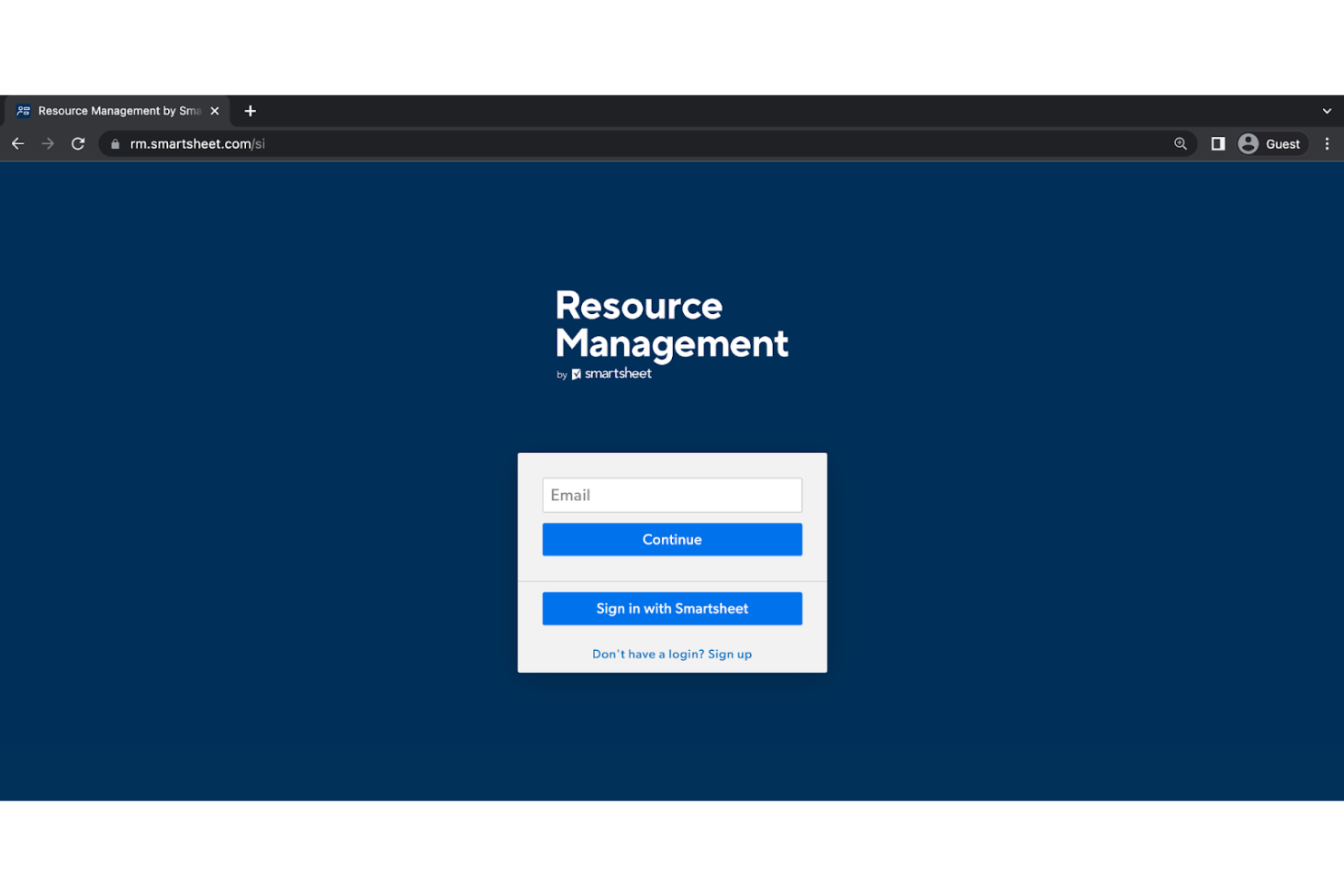Viewport: 1344px width, 896px height.
Task: Open a new browser tab with the plus
Action: 251,110
